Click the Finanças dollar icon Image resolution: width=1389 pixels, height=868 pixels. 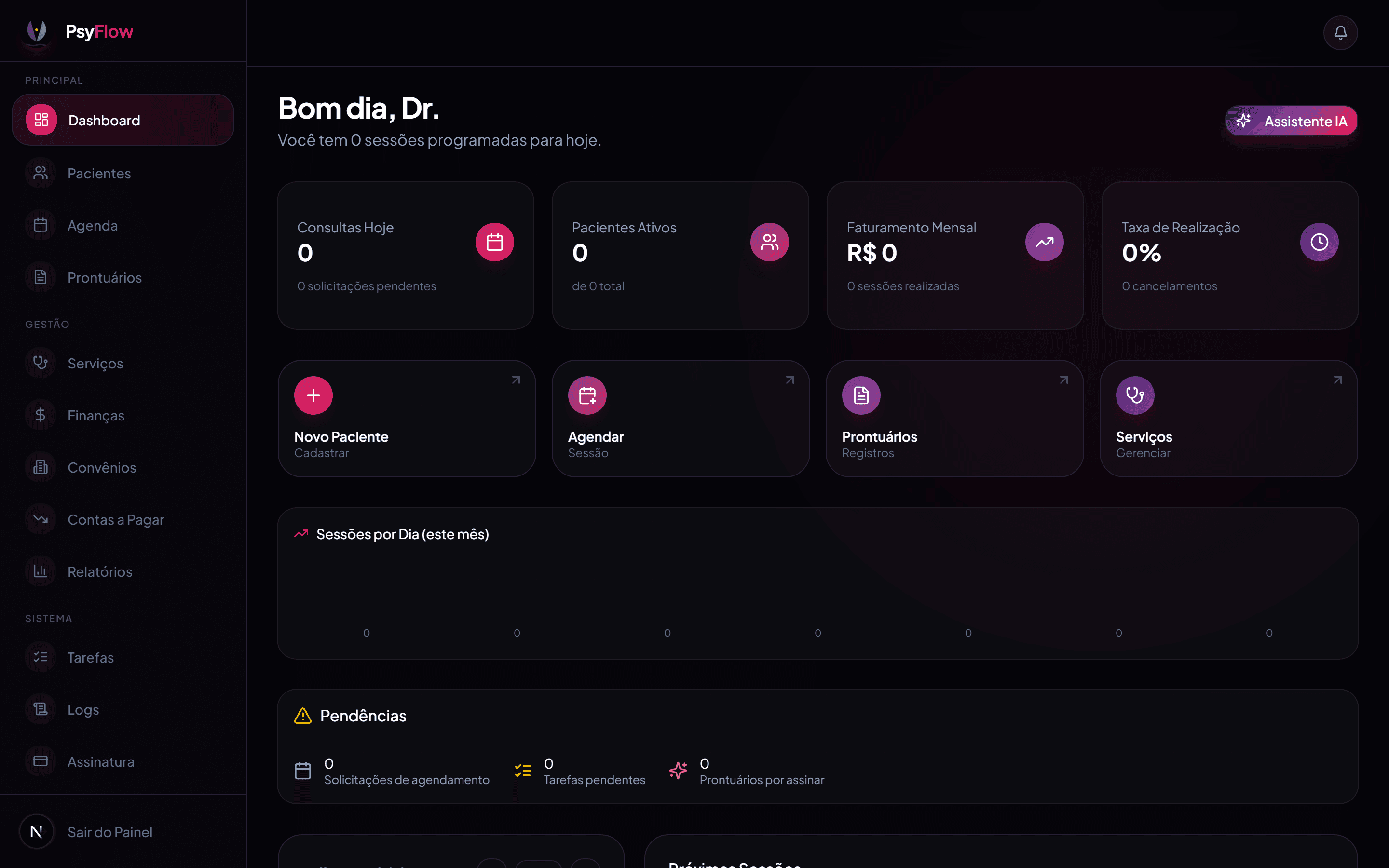click(40, 415)
